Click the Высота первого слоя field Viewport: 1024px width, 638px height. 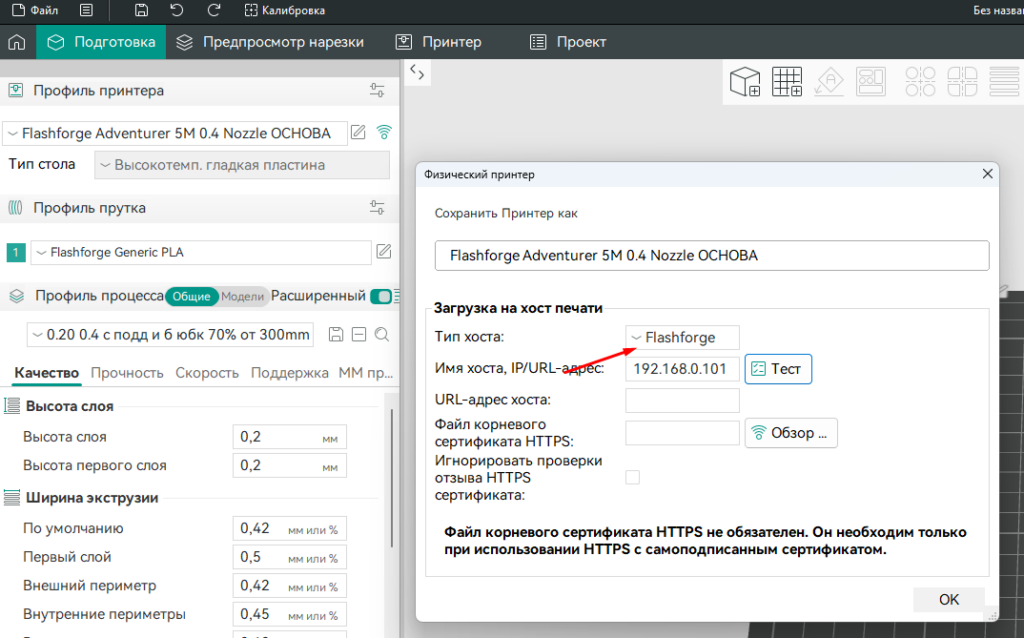point(289,466)
